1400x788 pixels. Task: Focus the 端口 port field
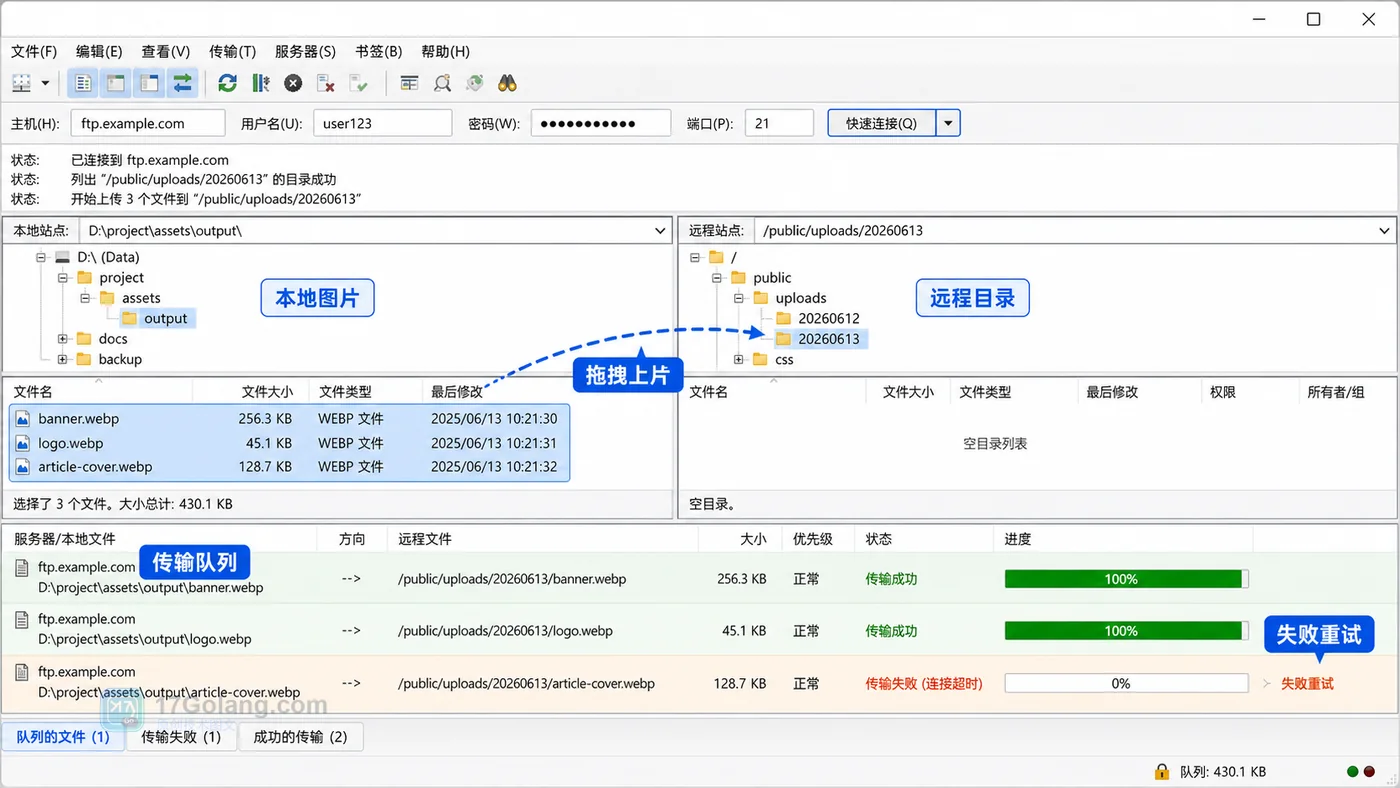point(779,123)
